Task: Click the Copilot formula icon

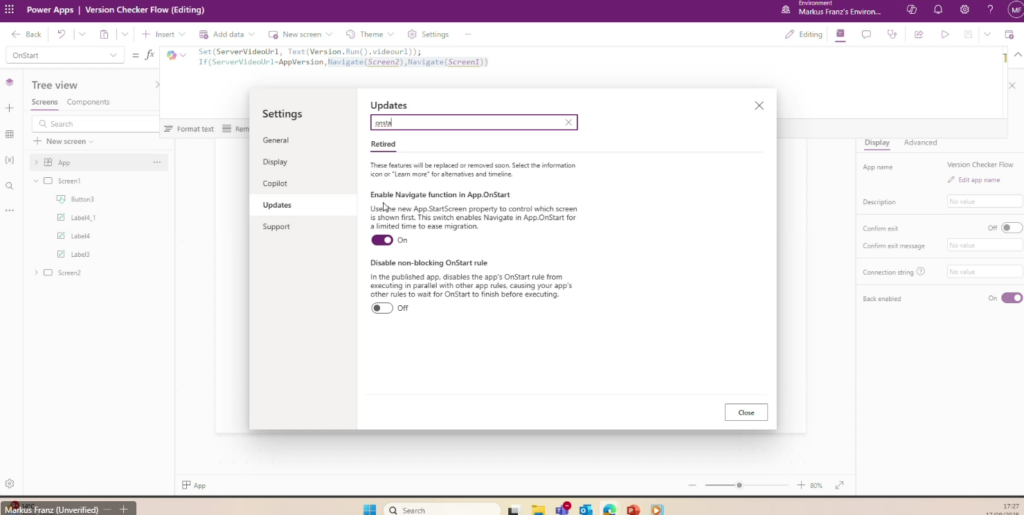Action: click(x=172, y=55)
